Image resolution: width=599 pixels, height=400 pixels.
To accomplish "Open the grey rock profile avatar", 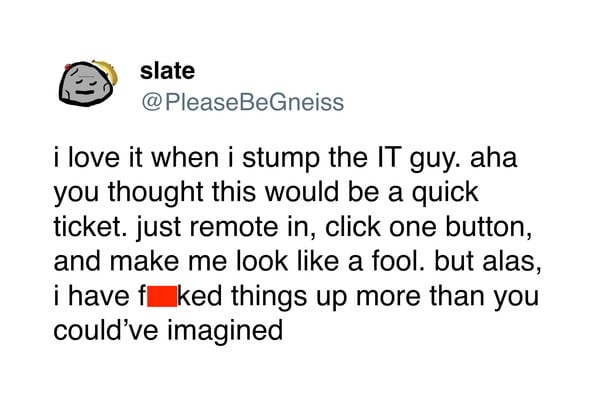I will 88,83.
